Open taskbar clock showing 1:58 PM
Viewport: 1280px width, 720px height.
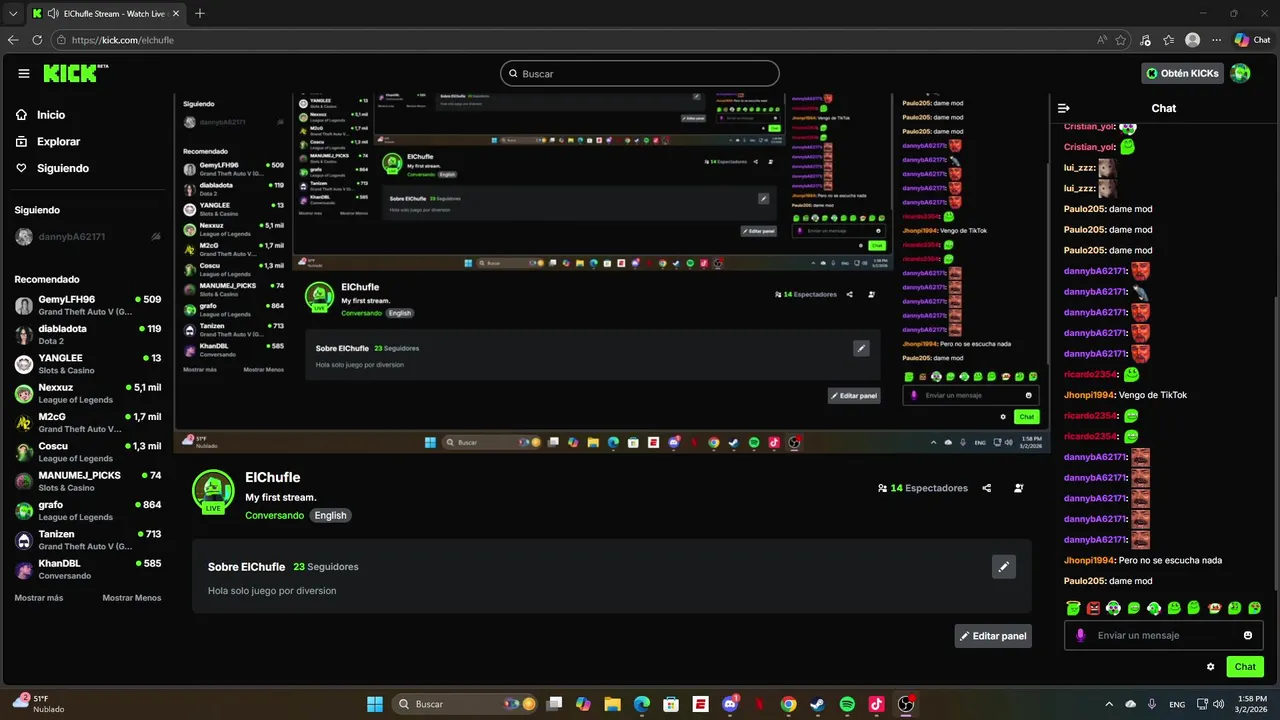pyautogui.click(x=1252, y=704)
